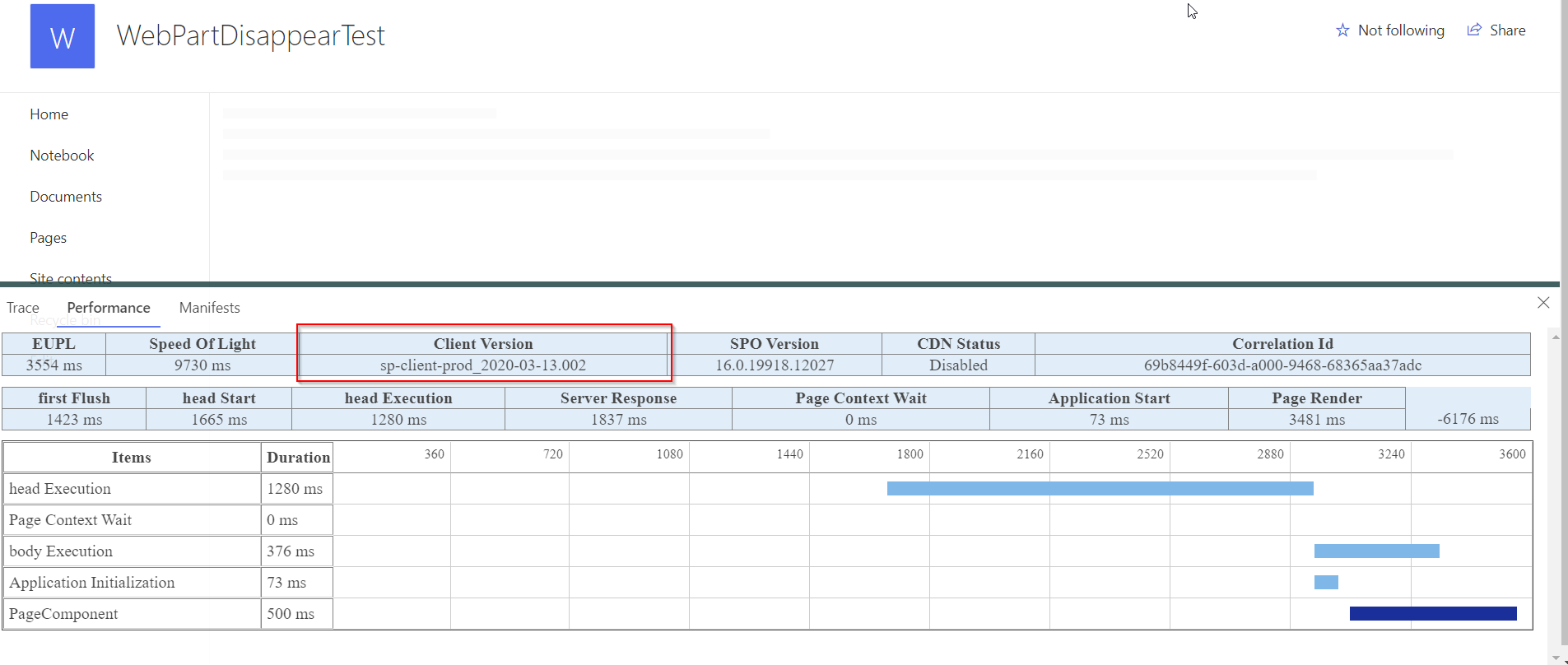The height and width of the screenshot is (665, 1568).
Task: Select SPO version 16.0.19918.12027
Action: (x=775, y=365)
